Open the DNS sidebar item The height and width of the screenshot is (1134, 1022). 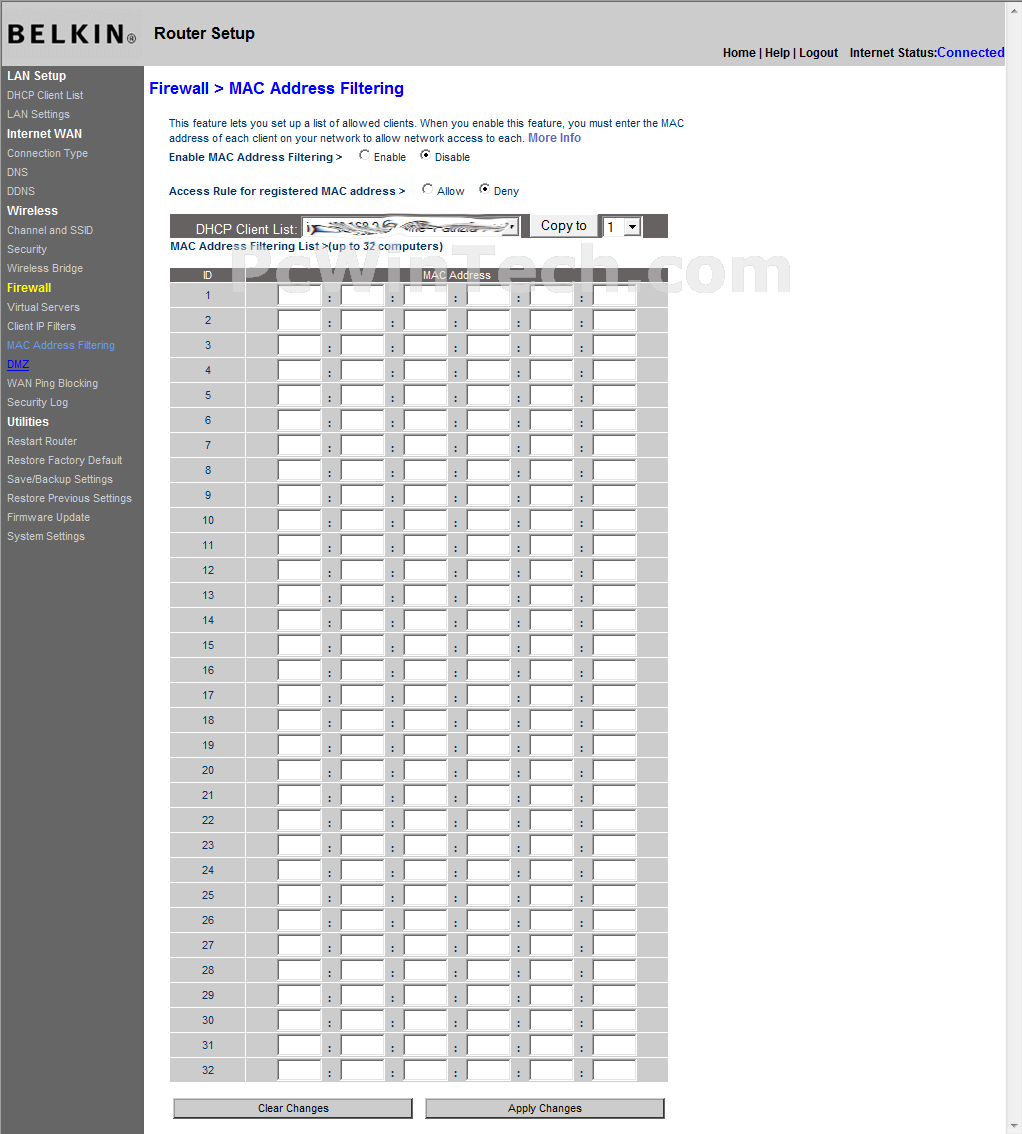[x=17, y=172]
